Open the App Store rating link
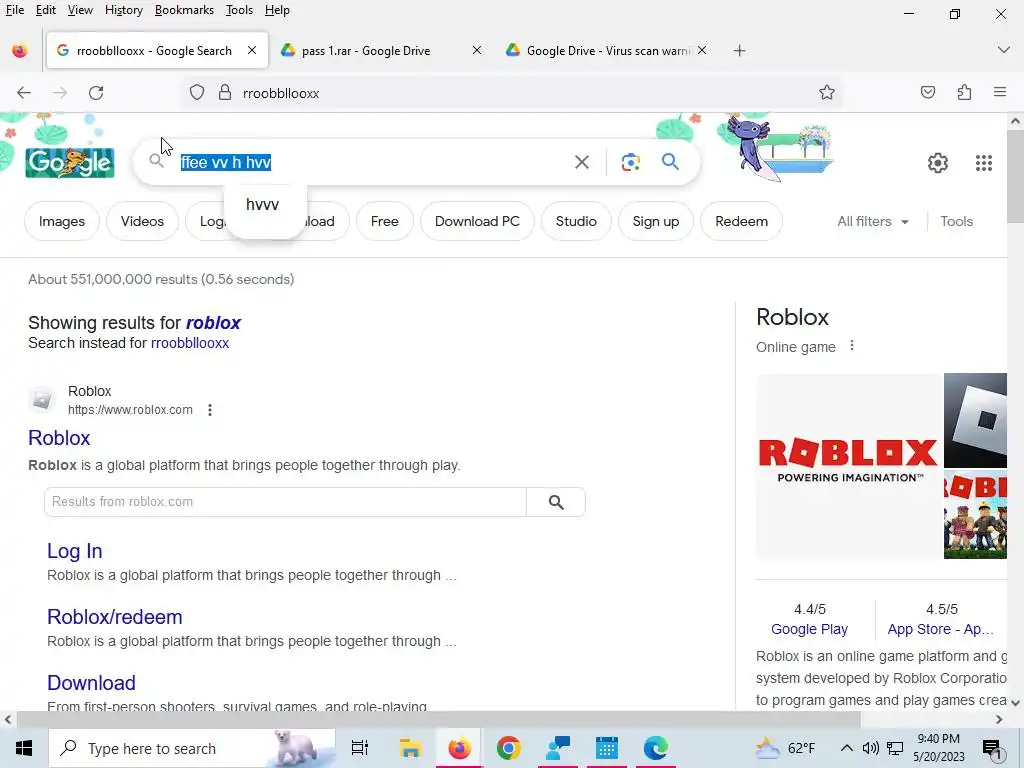This screenshot has height=768, width=1024. click(x=940, y=629)
